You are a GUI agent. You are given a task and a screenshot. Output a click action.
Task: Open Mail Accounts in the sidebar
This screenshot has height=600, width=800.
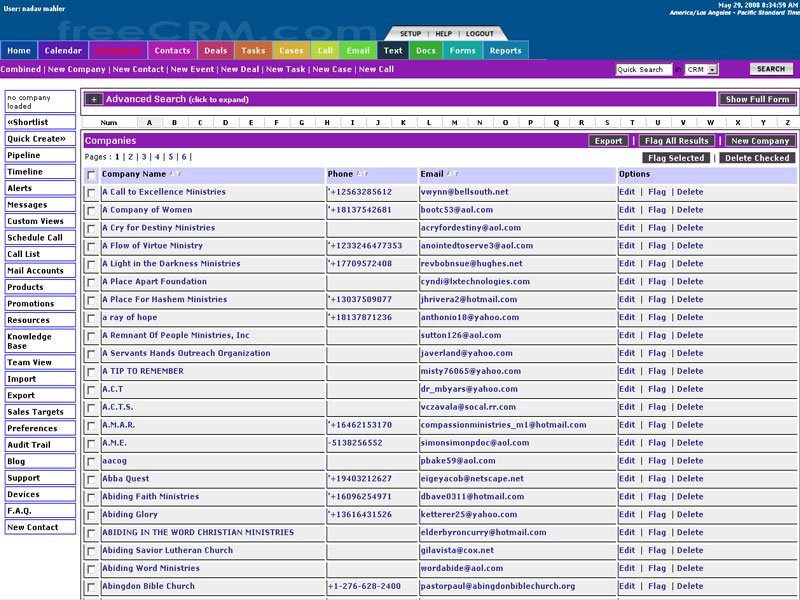point(40,270)
